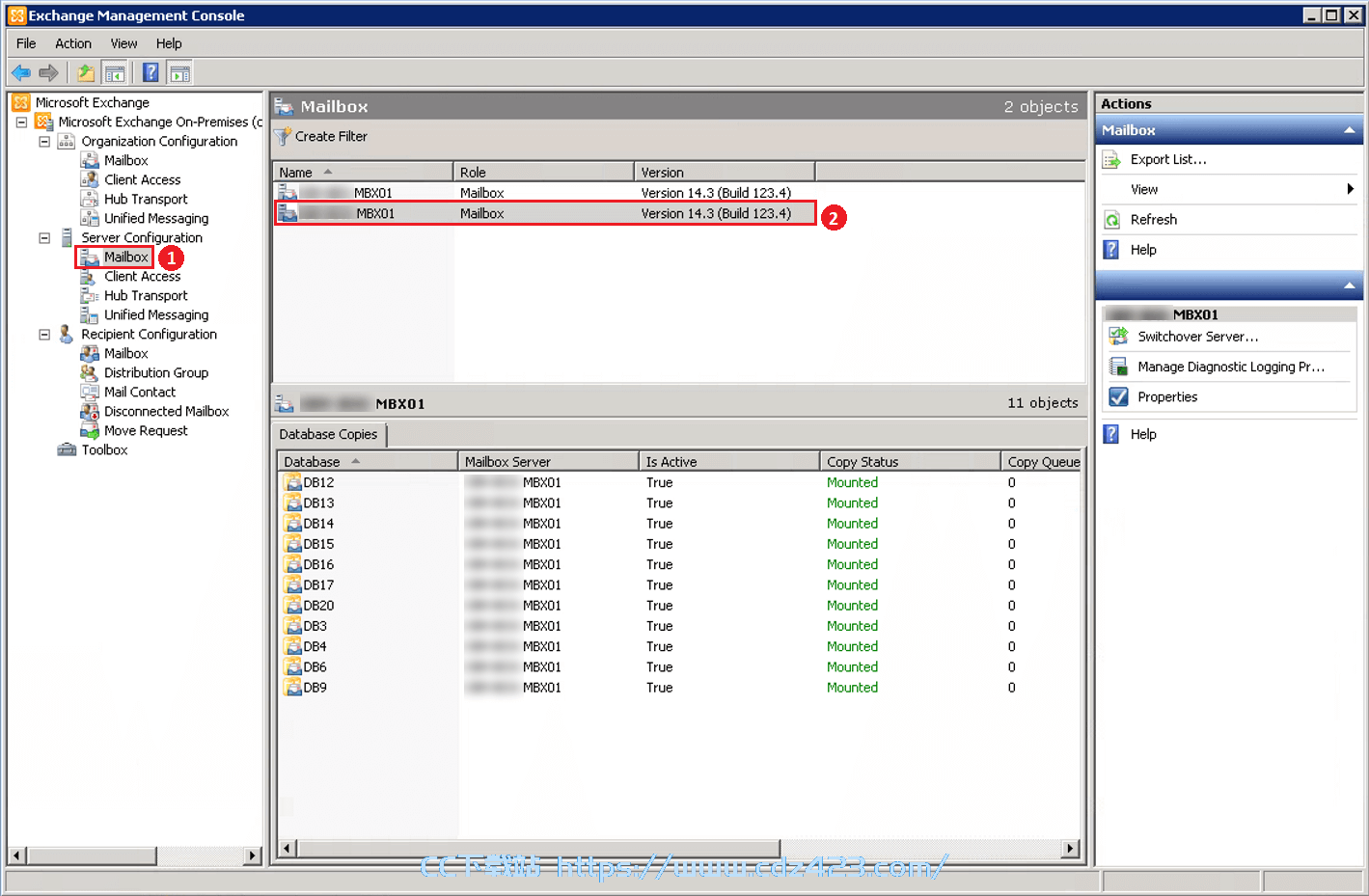Click the Create Filter funnel icon
This screenshot has height=896, width=1369.
tap(283, 137)
